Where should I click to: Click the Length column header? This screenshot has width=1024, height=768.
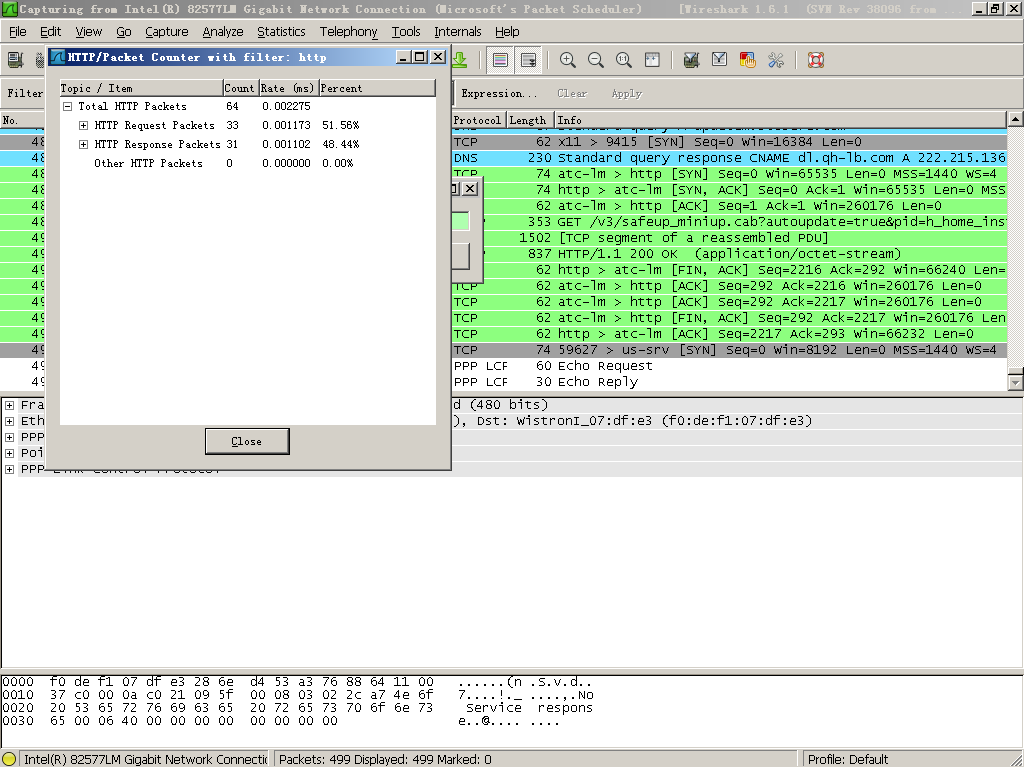click(529, 120)
